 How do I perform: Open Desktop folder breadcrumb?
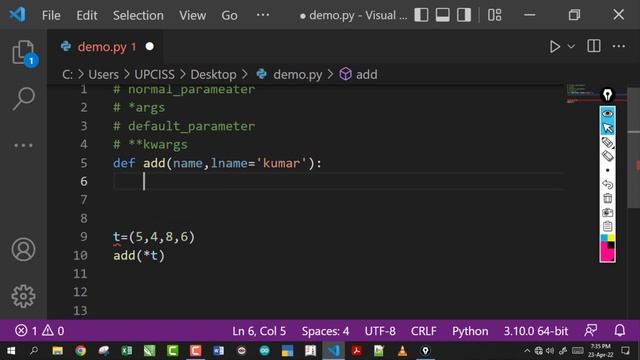coord(213,74)
